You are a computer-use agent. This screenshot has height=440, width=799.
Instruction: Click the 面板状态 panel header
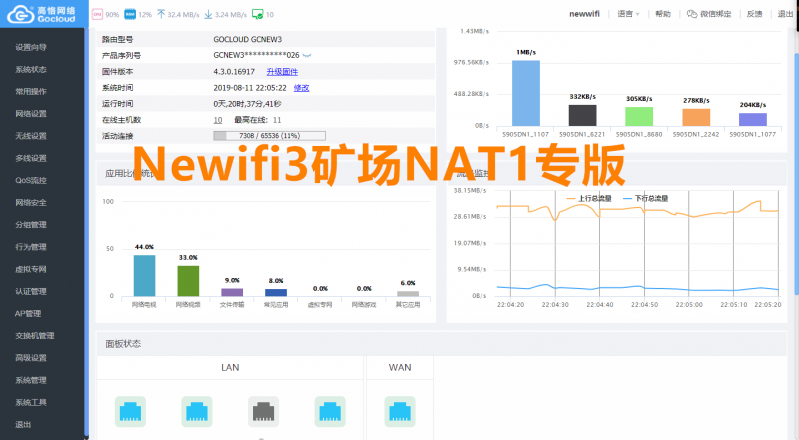coord(441,344)
